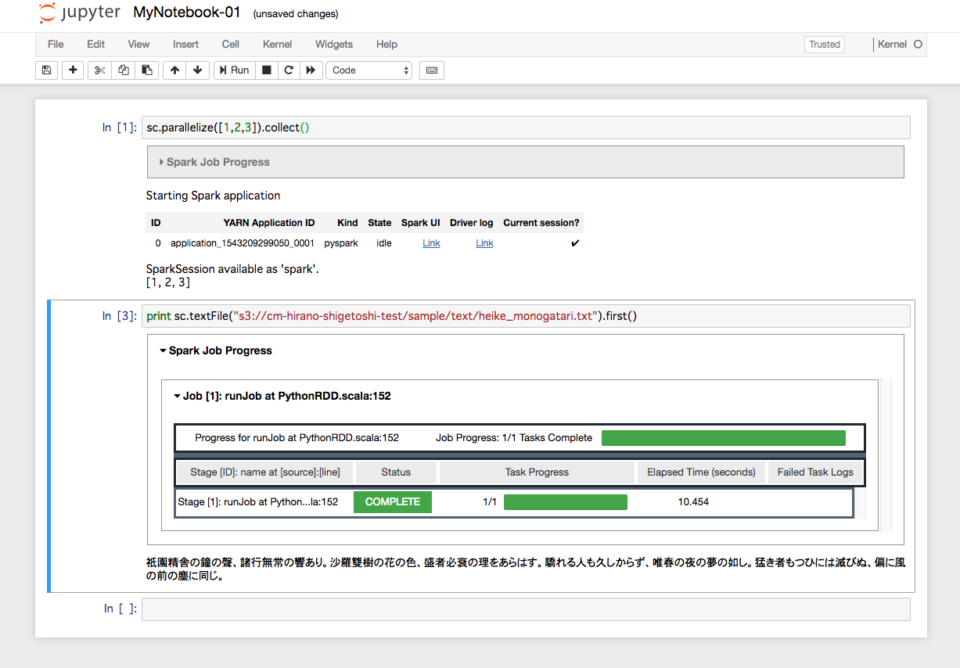Move the selected cell up

tap(174, 70)
